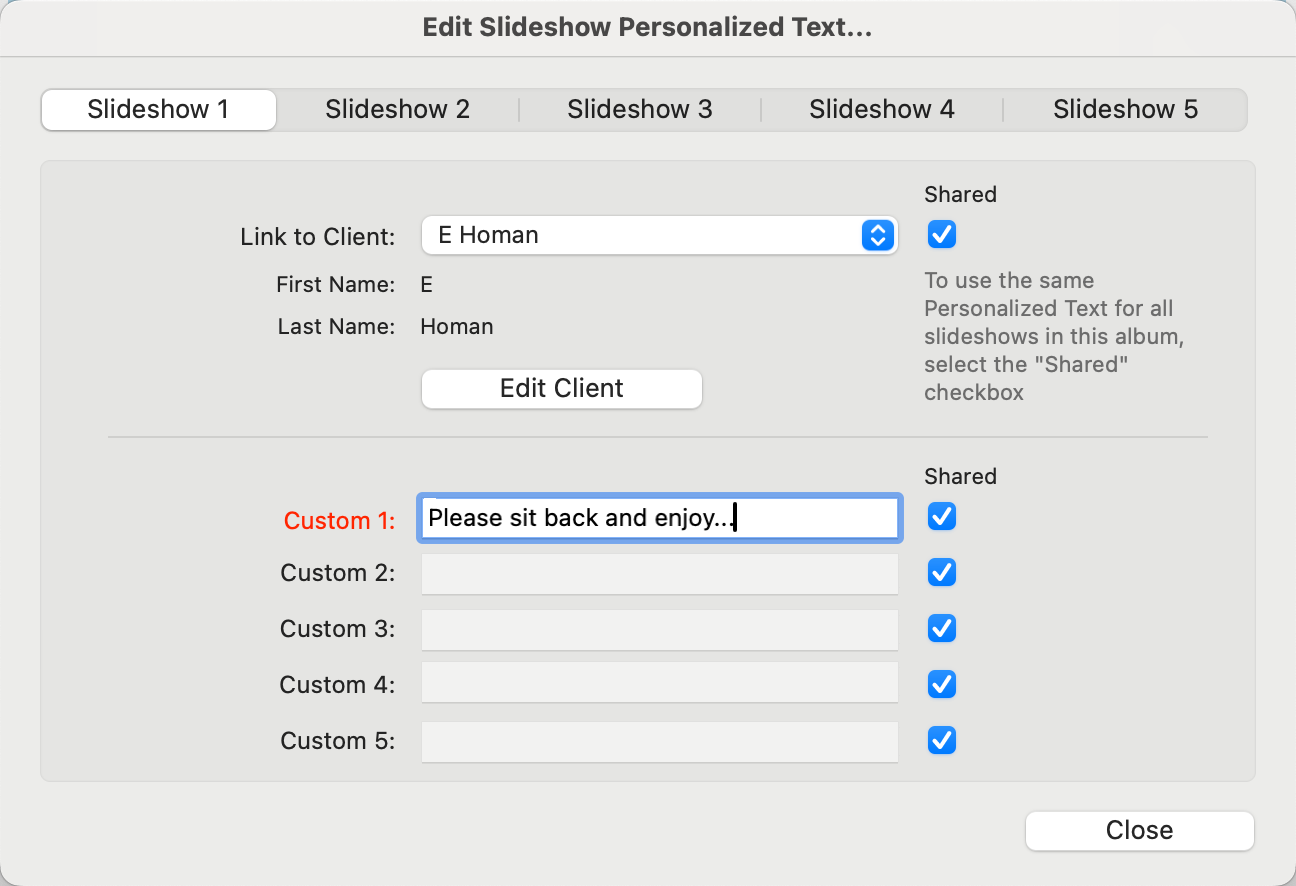Disable the Shared checkbox for Custom 2

(x=942, y=572)
